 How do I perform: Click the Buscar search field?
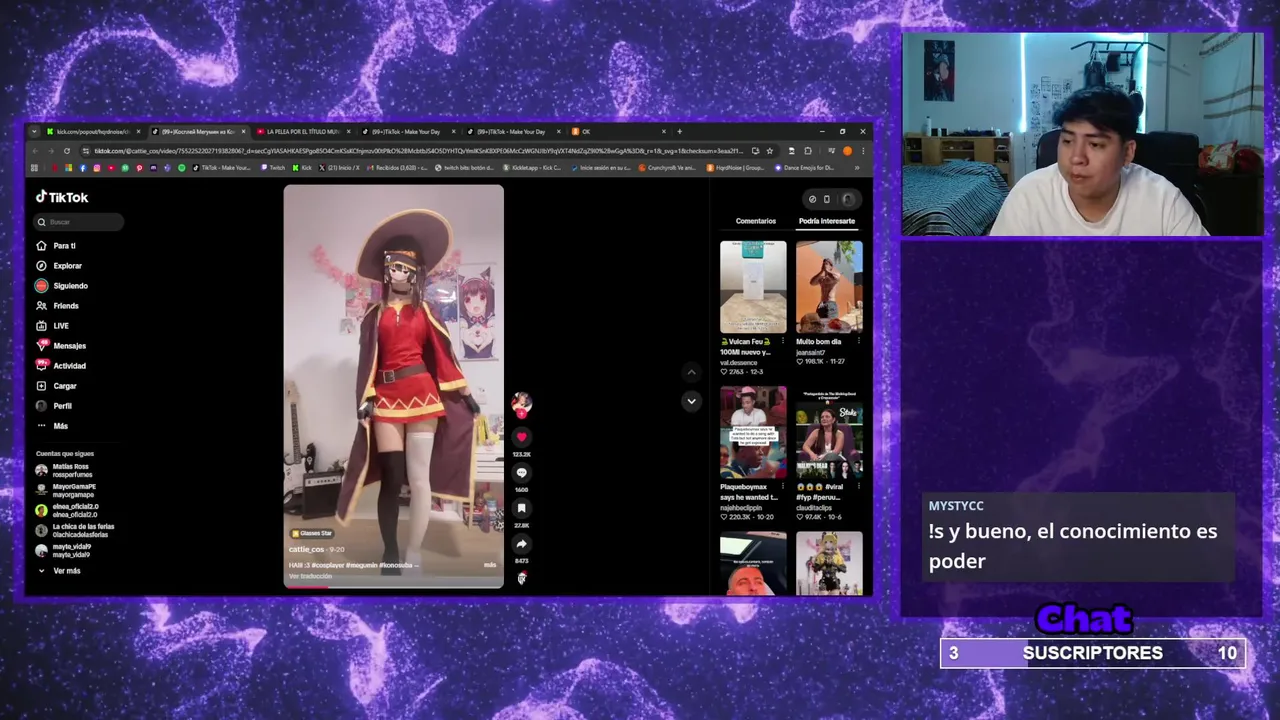click(79, 222)
